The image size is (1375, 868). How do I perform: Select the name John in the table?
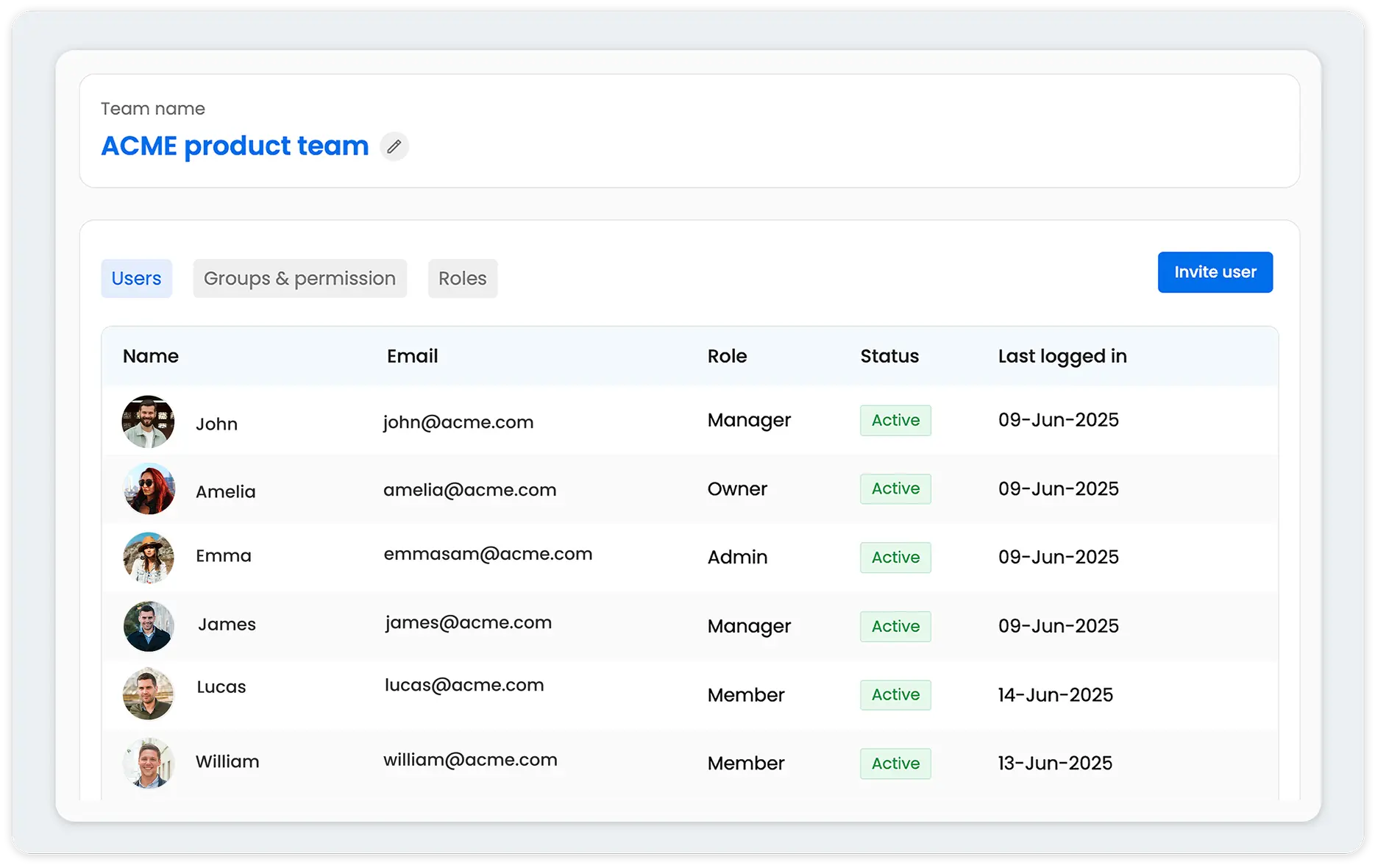pos(216,424)
